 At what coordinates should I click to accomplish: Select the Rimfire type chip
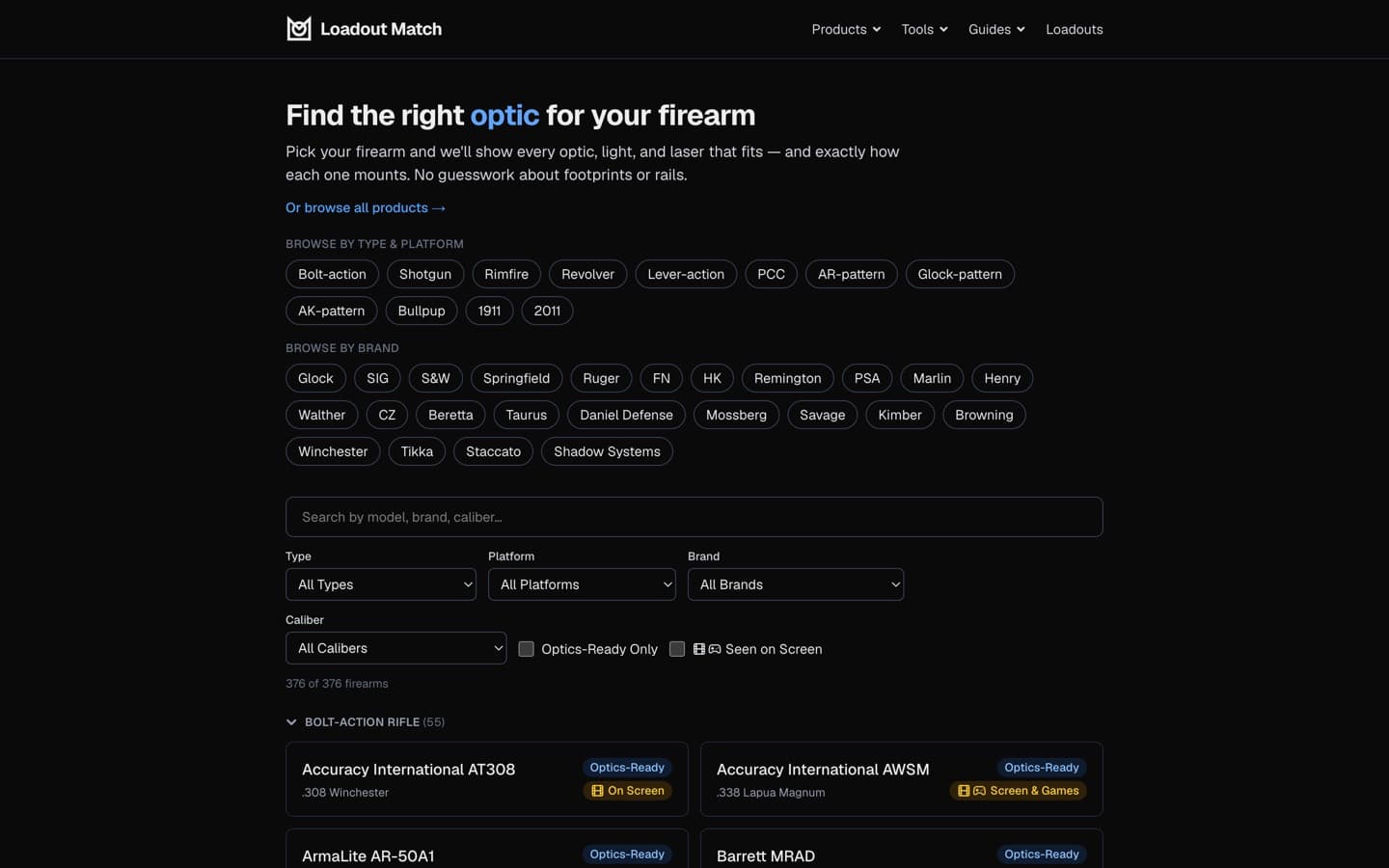[x=506, y=274]
